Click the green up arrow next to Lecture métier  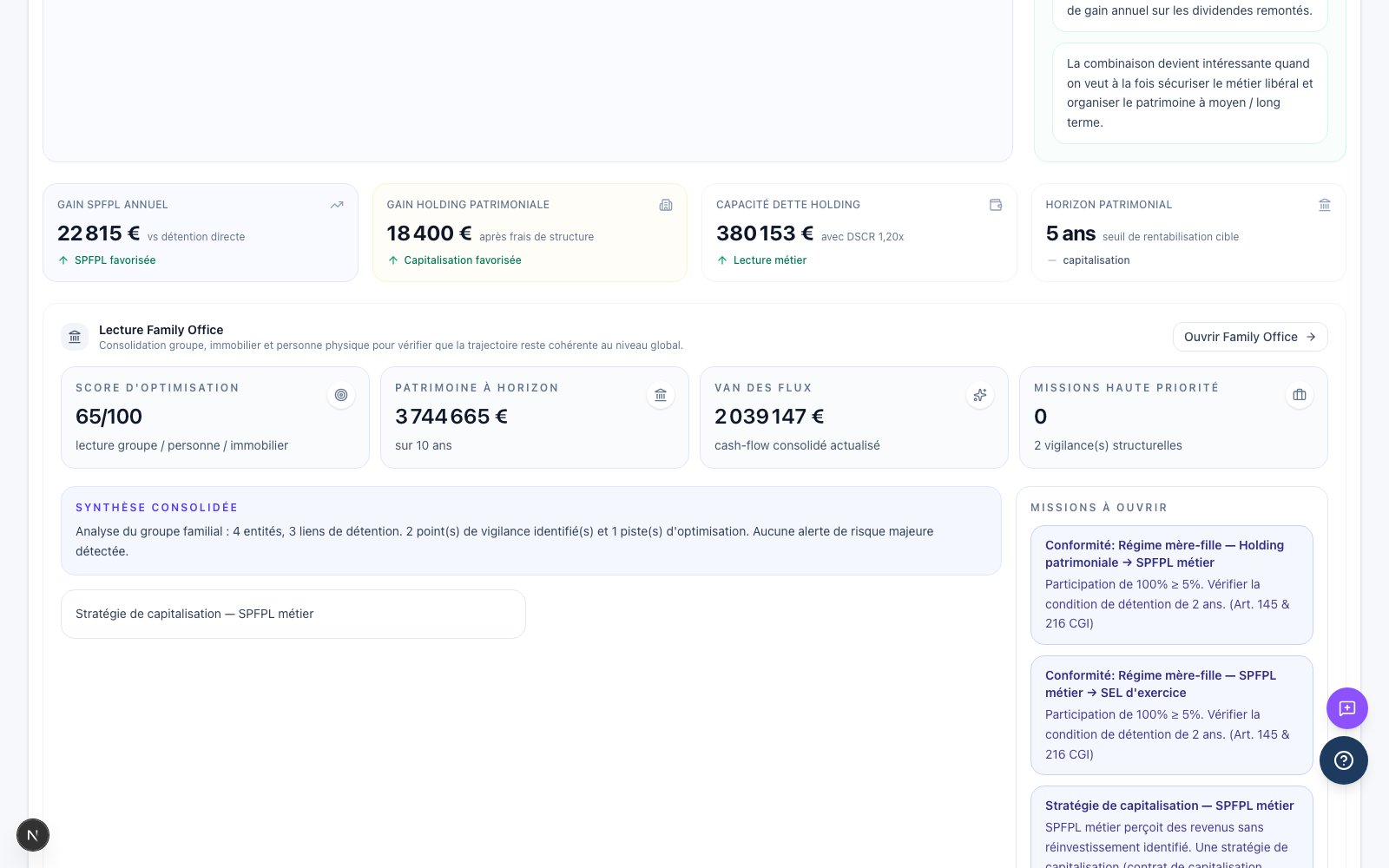[x=722, y=260]
